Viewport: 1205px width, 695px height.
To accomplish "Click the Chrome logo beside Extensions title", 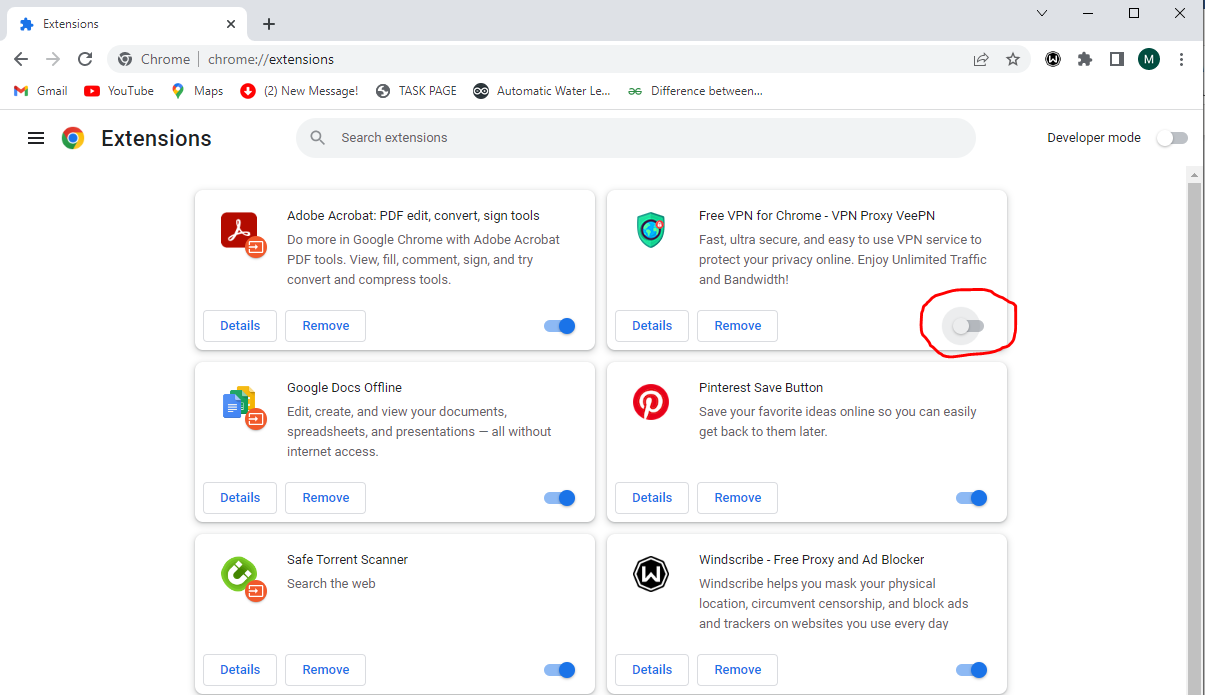I will (73, 138).
